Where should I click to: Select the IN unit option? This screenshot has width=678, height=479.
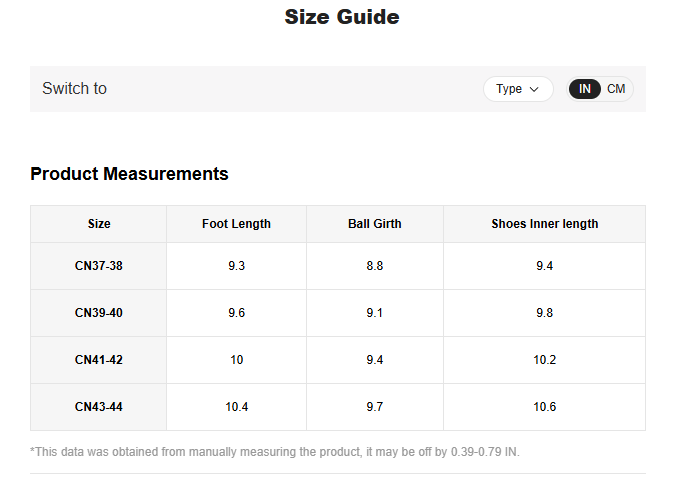click(x=585, y=89)
